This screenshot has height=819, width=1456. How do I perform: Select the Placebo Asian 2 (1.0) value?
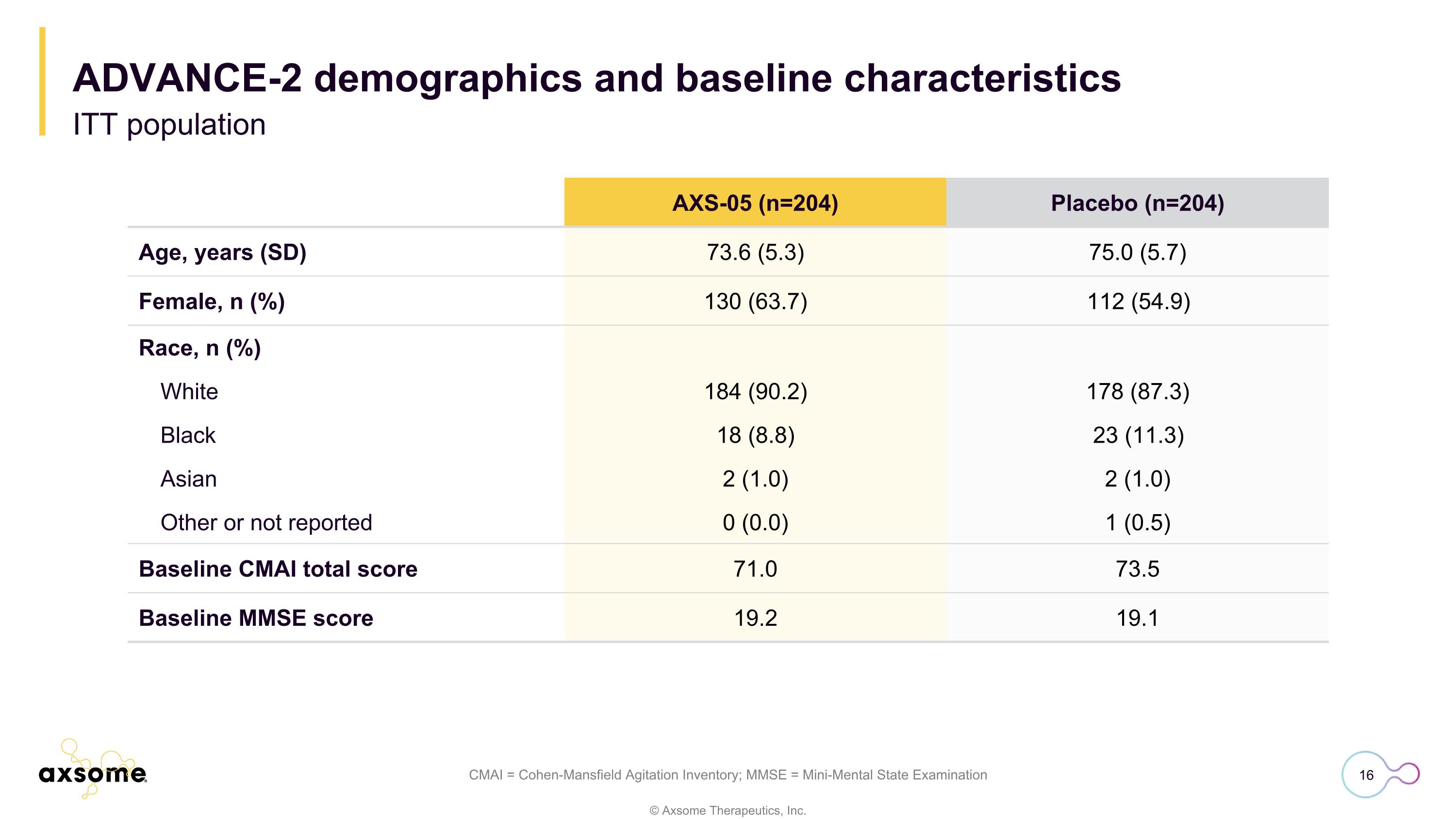click(x=1137, y=479)
